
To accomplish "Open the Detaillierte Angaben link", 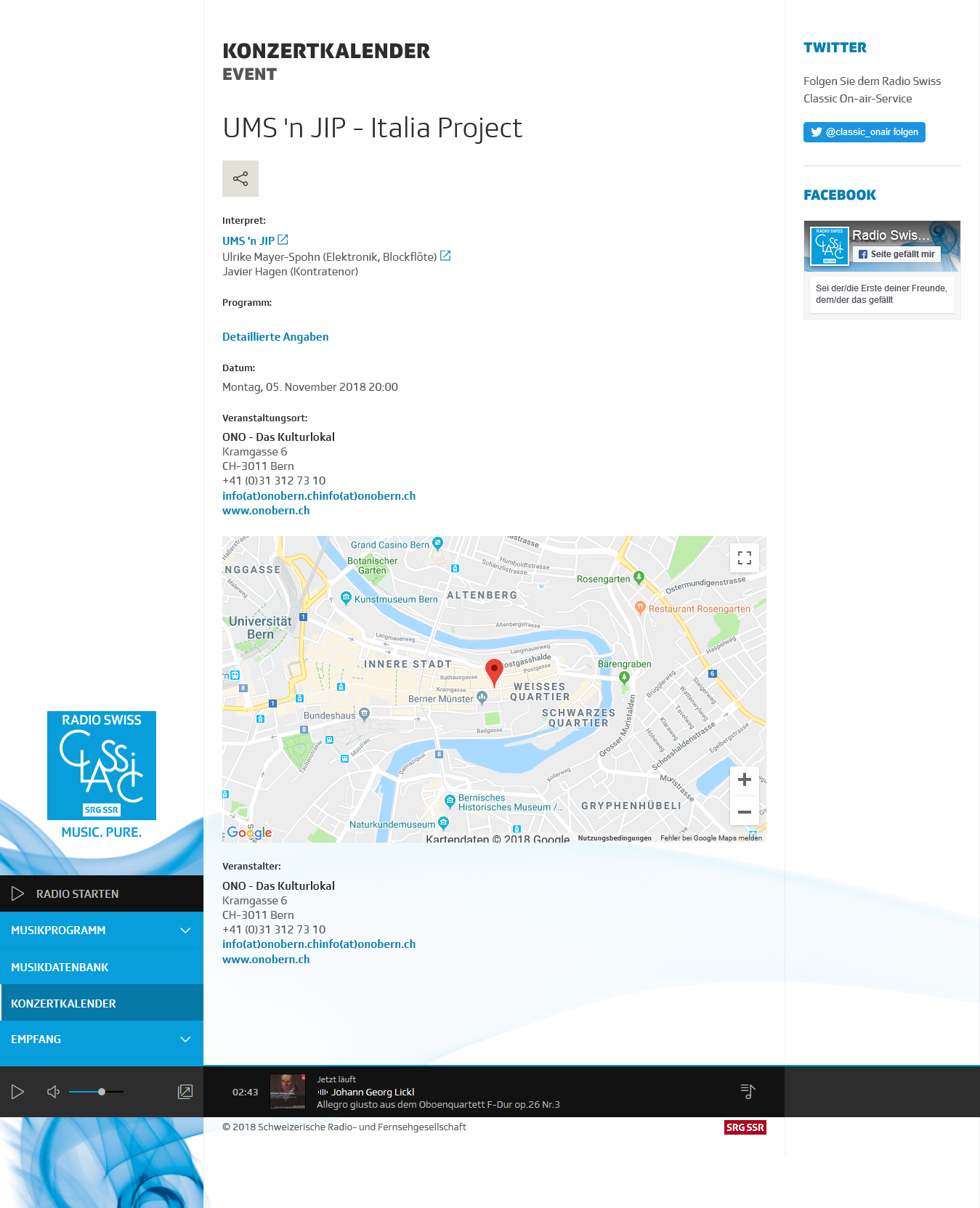I will (275, 337).
